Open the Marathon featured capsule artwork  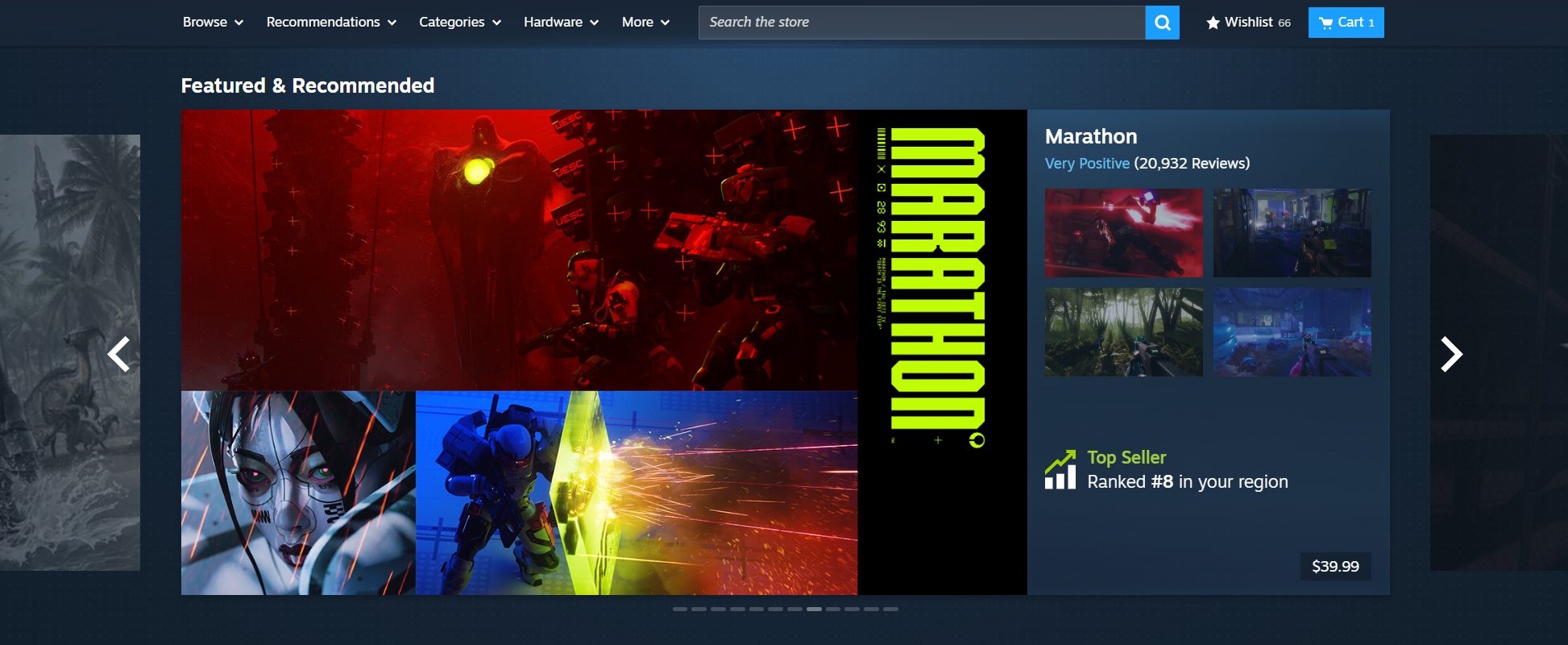coord(604,352)
